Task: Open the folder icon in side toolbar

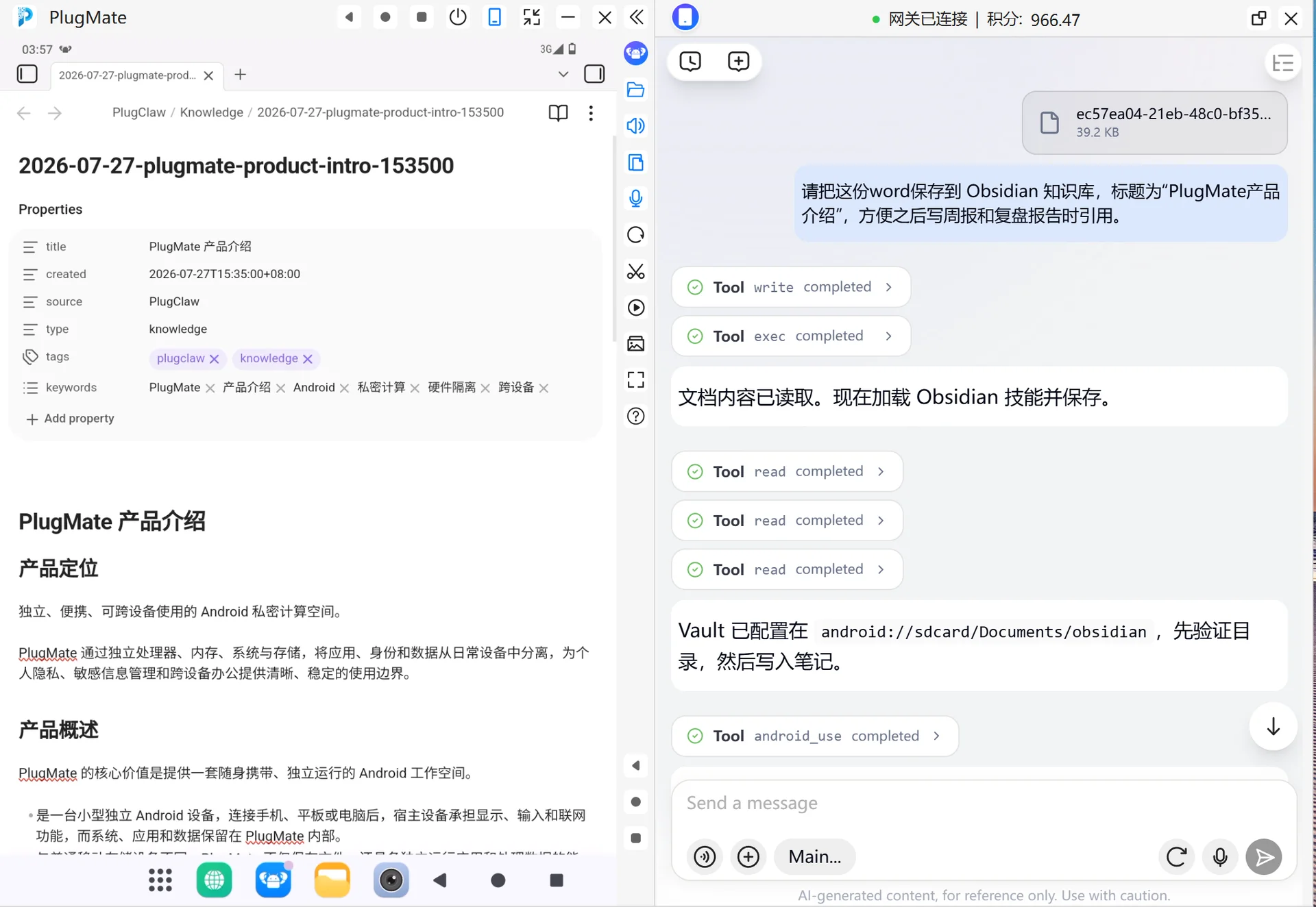Action: coord(636,90)
